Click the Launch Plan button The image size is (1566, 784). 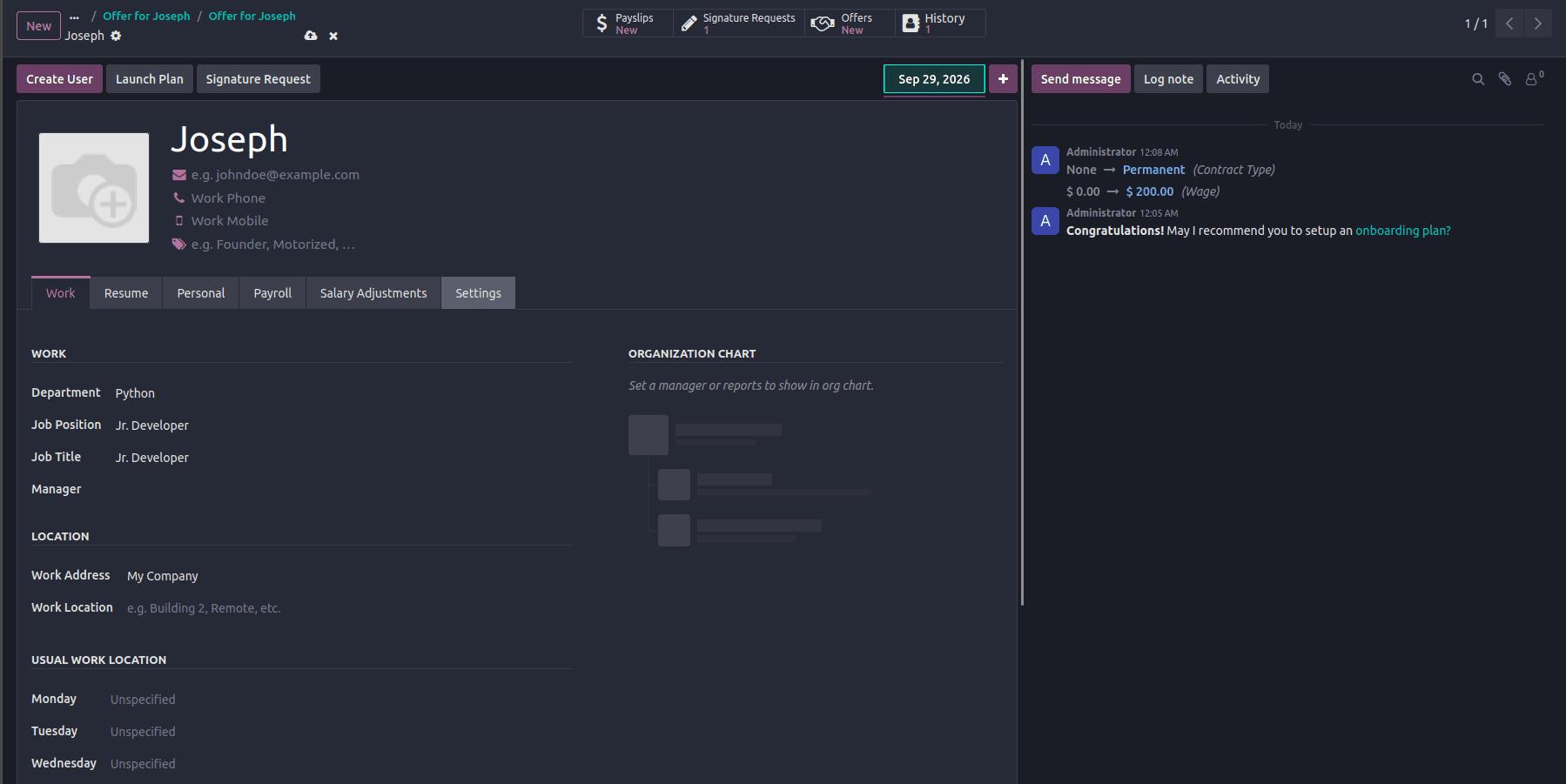pyautogui.click(x=150, y=79)
